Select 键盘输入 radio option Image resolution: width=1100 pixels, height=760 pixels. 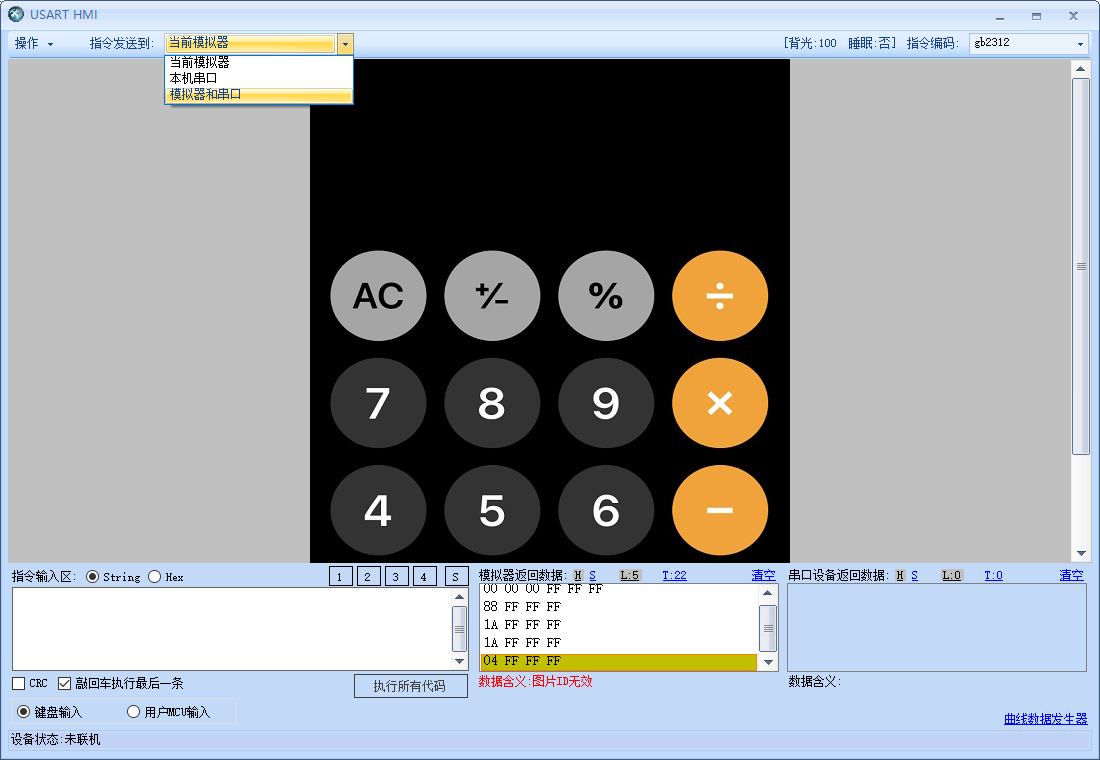(x=24, y=712)
